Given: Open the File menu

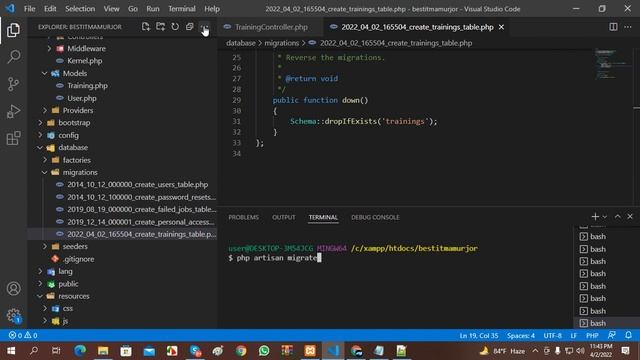Looking at the screenshot, I should coord(29,9).
